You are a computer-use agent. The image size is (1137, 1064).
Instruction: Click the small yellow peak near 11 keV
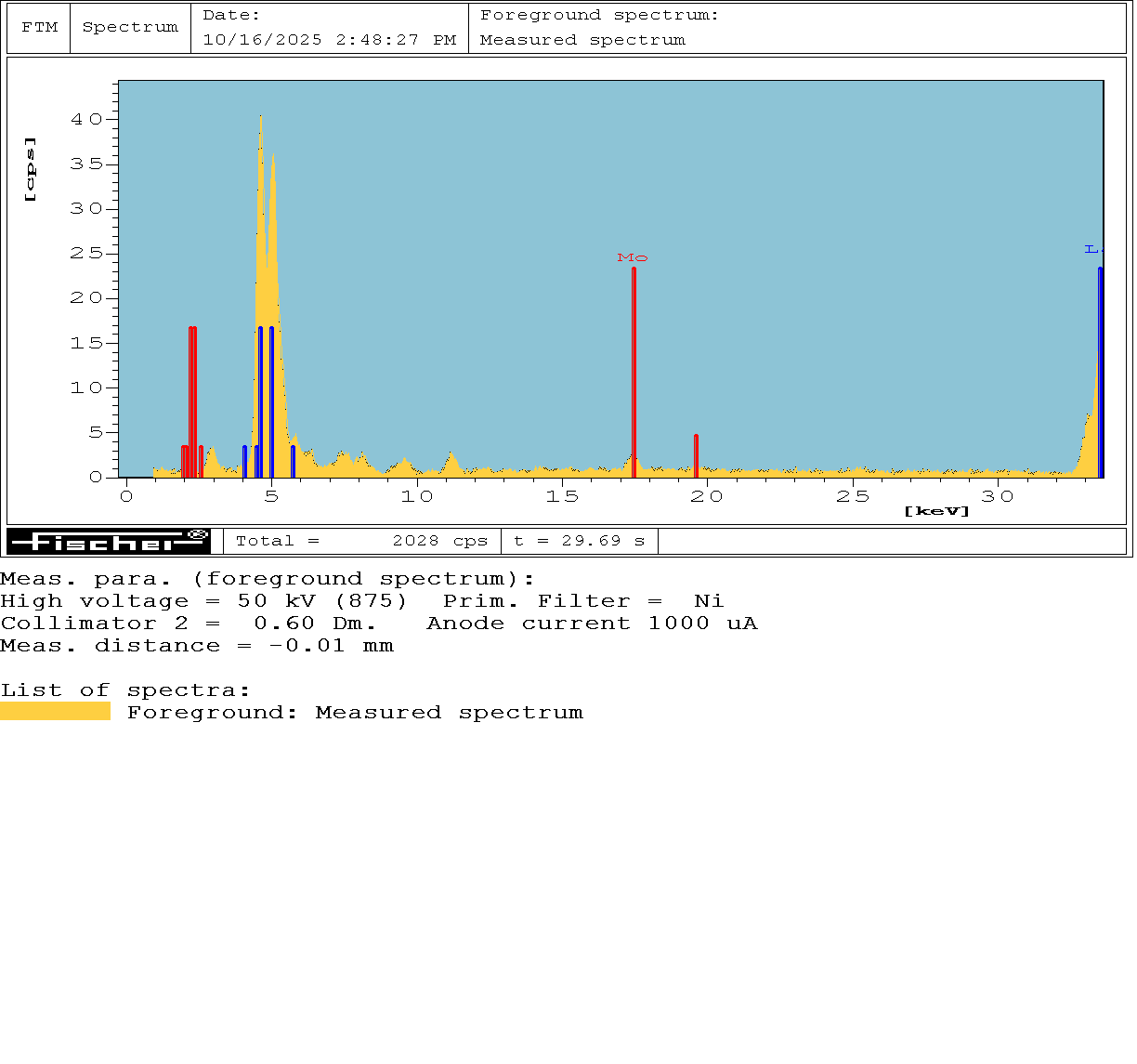point(451,462)
